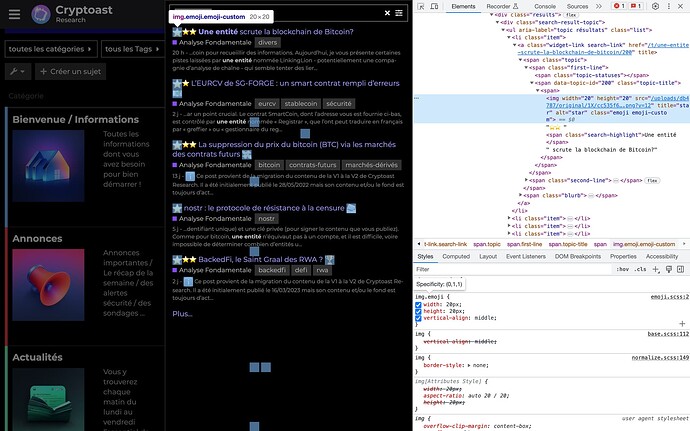
Task: Select span.first-line in the breadcrumb bar
Action: (x=524, y=244)
